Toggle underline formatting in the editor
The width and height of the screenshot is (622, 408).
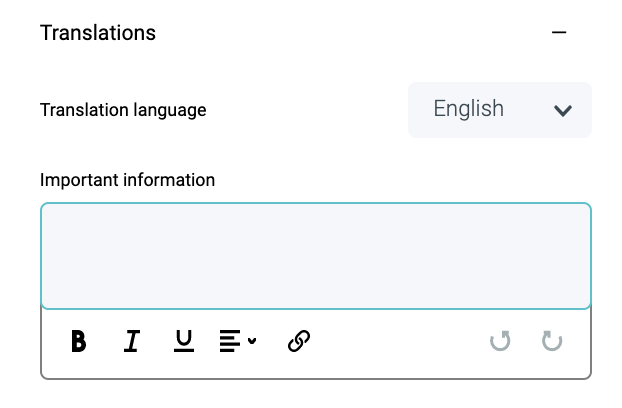tap(183, 342)
